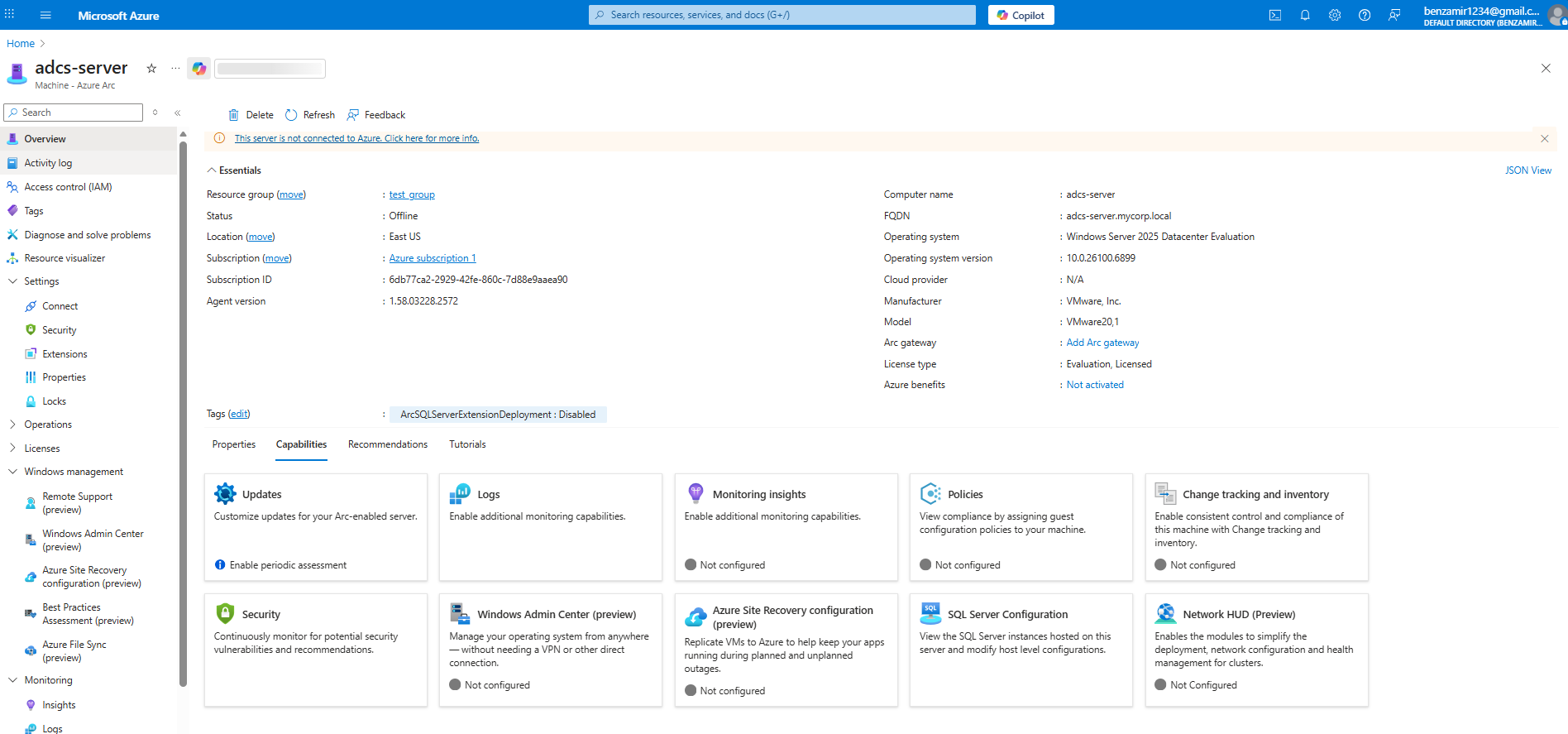The width and height of the screenshot is (1568, 734).
Task: Expand the Licenses sidebar group
Action: (x=12, y=449)
